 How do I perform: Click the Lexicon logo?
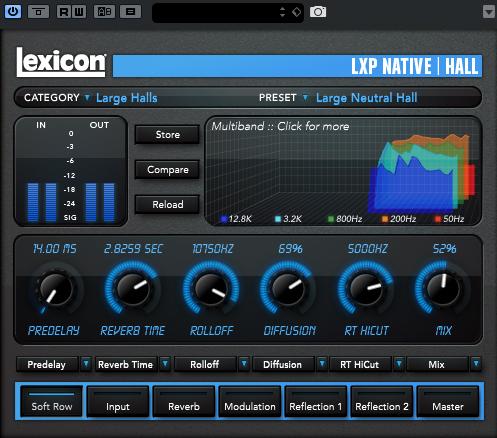point(61,62)
